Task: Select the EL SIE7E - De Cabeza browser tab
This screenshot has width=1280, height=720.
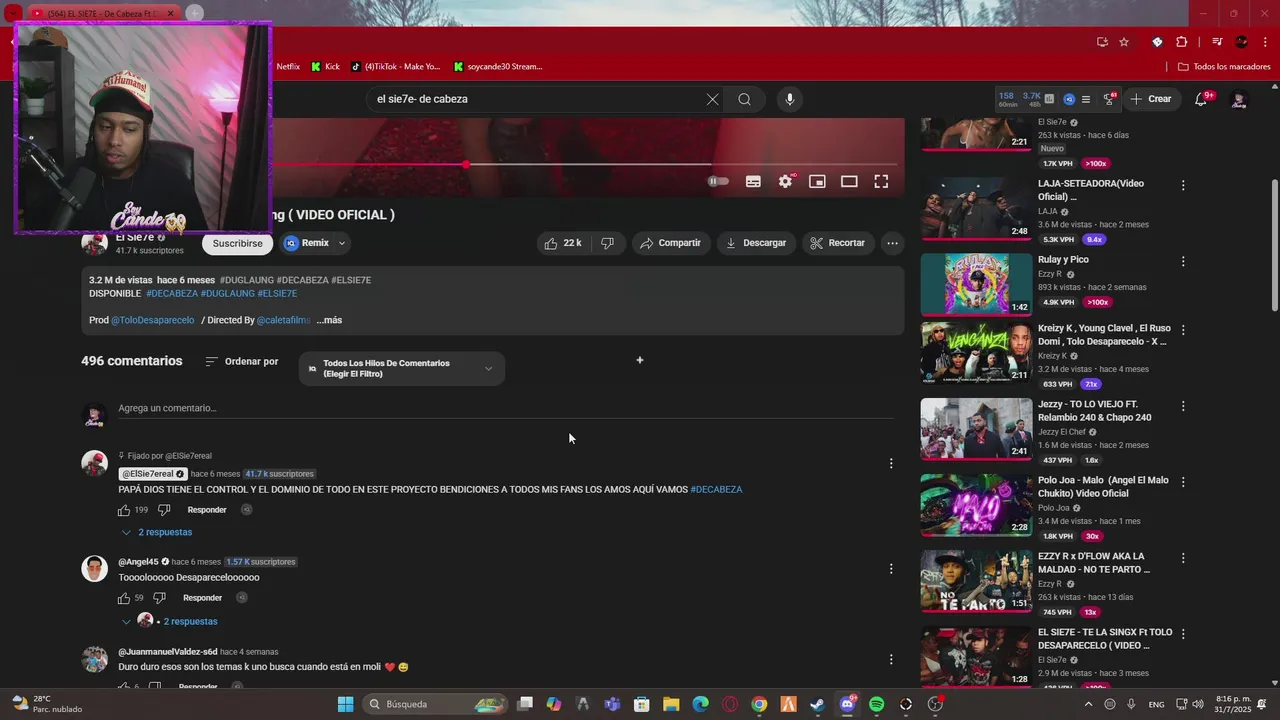Action: click(x=102, y=13)
